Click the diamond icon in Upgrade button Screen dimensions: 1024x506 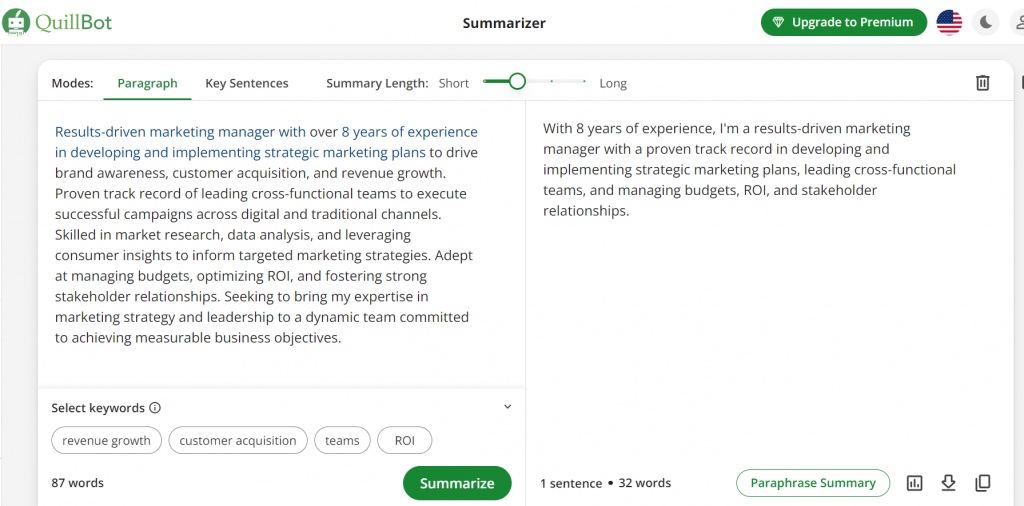(778, 23)
